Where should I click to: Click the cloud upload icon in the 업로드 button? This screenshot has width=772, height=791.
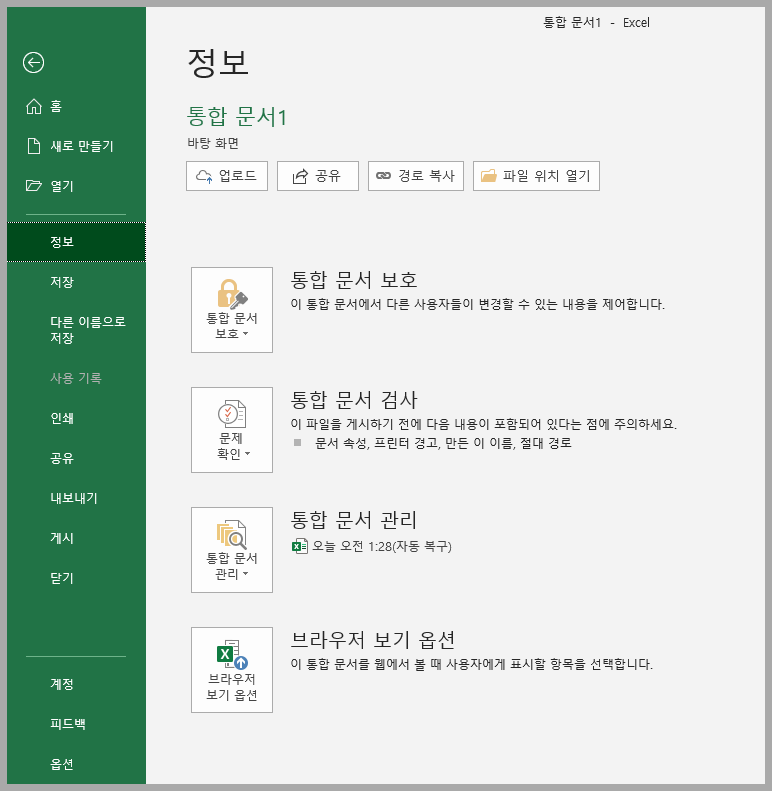pos(204,176)
